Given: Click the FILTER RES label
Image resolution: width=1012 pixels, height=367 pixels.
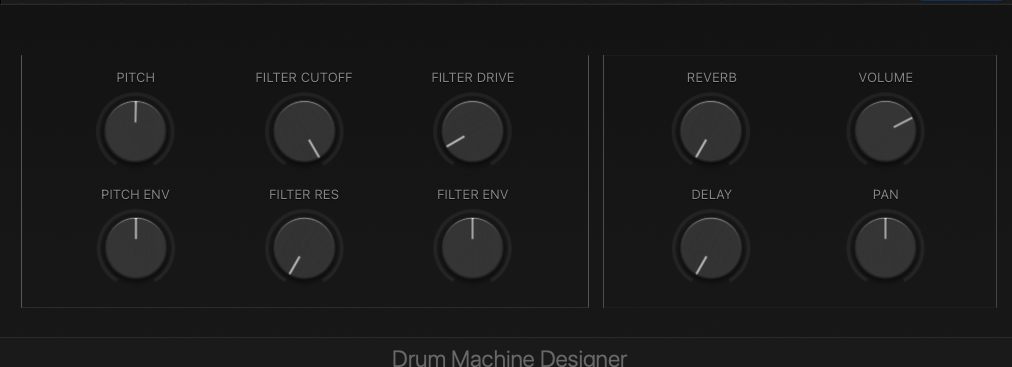Looking at the screenshot, I should [304, 195].
